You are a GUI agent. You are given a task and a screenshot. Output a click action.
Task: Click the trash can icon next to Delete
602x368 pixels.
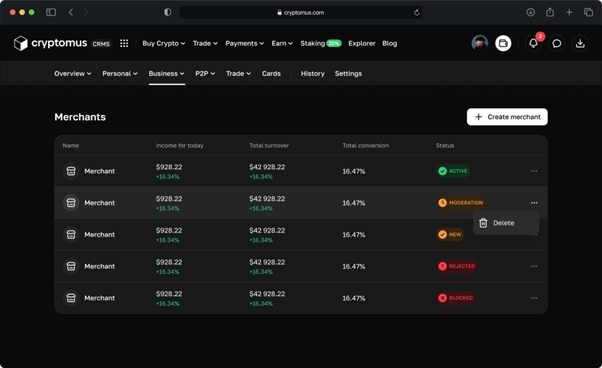point(483,223)
